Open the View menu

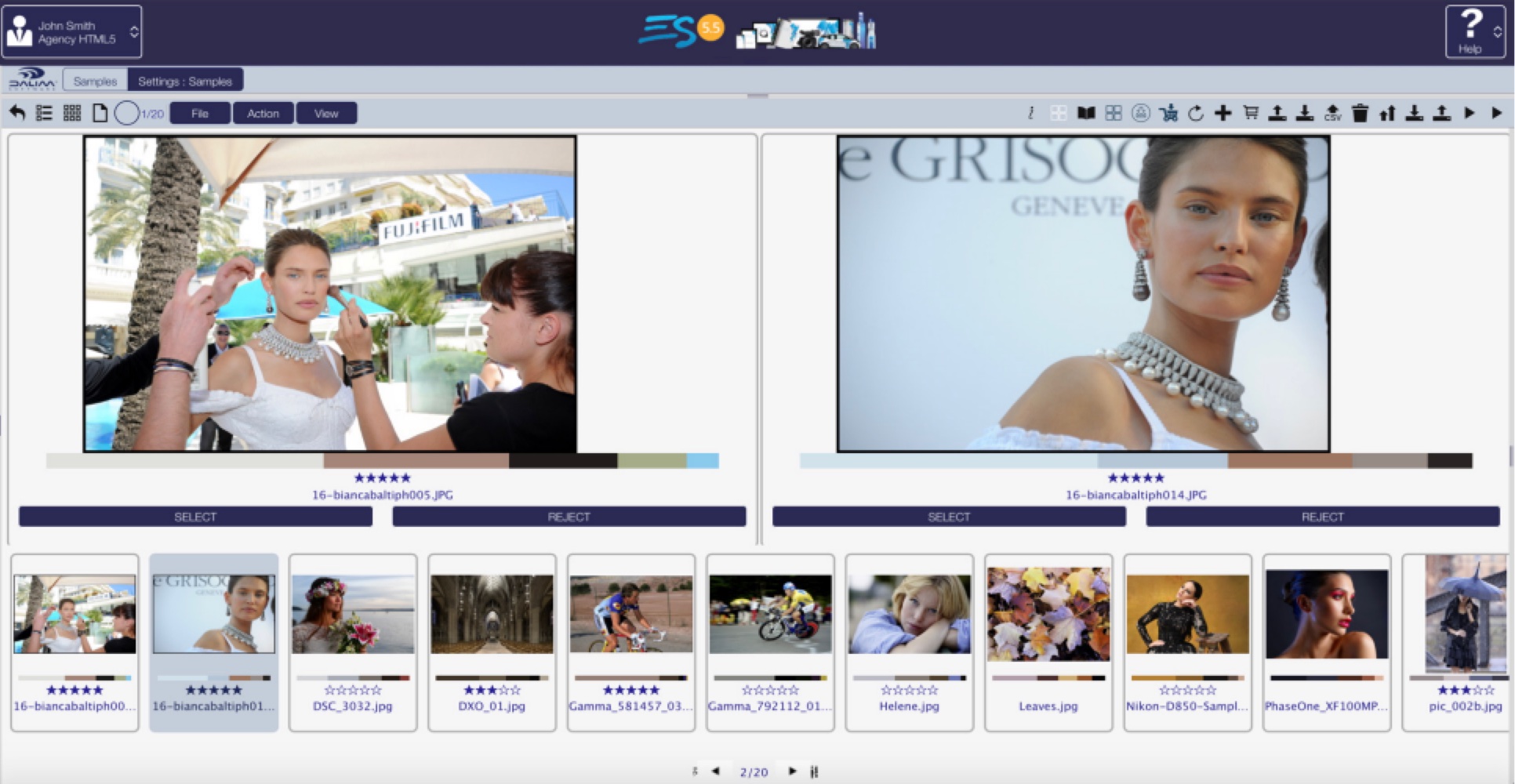point(326,113)
